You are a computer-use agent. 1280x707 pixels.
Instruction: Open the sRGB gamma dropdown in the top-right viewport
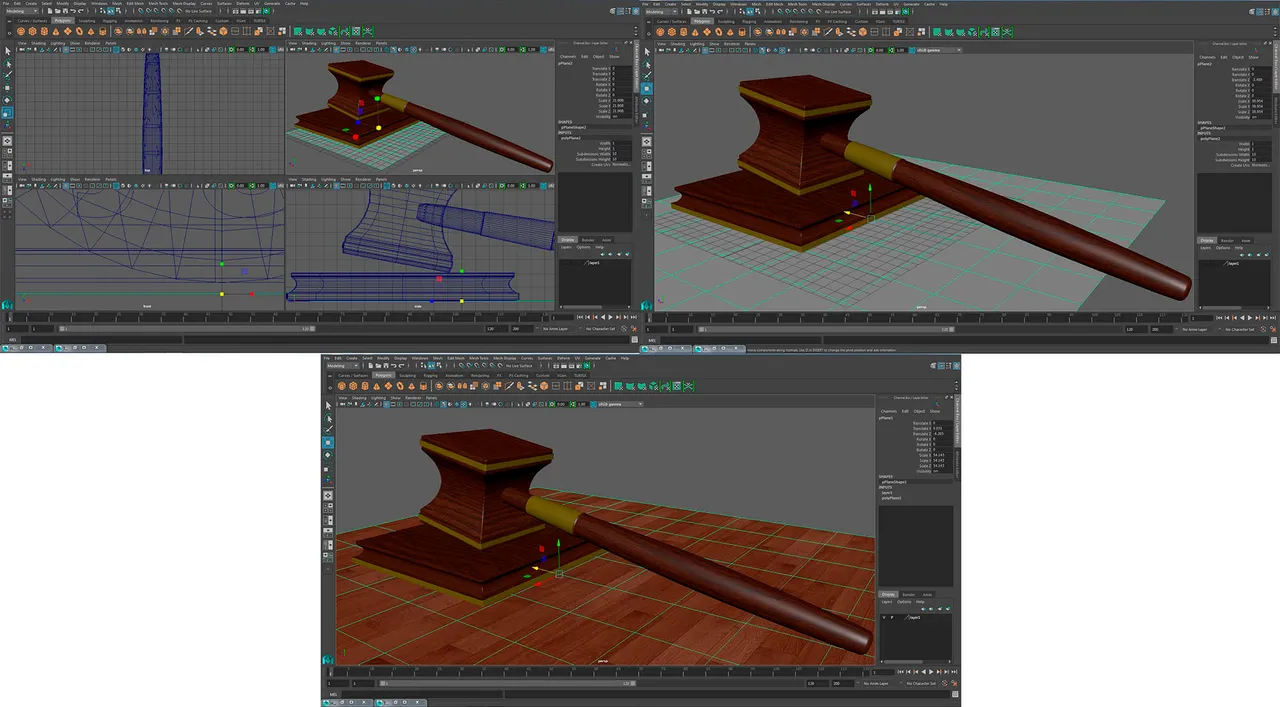[x=937, y=50]
